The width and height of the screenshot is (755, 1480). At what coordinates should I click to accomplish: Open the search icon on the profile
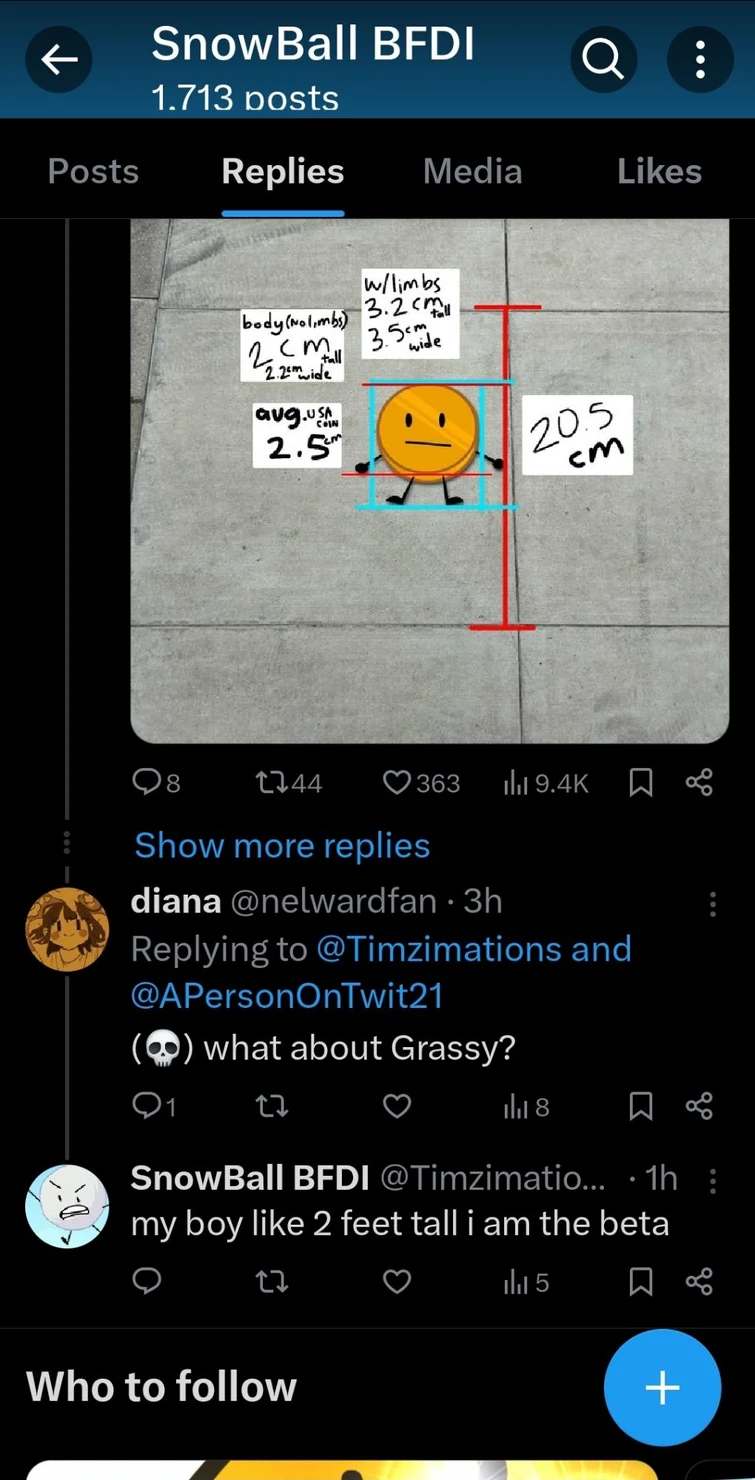pyautogui.click(x=603, y=59)
